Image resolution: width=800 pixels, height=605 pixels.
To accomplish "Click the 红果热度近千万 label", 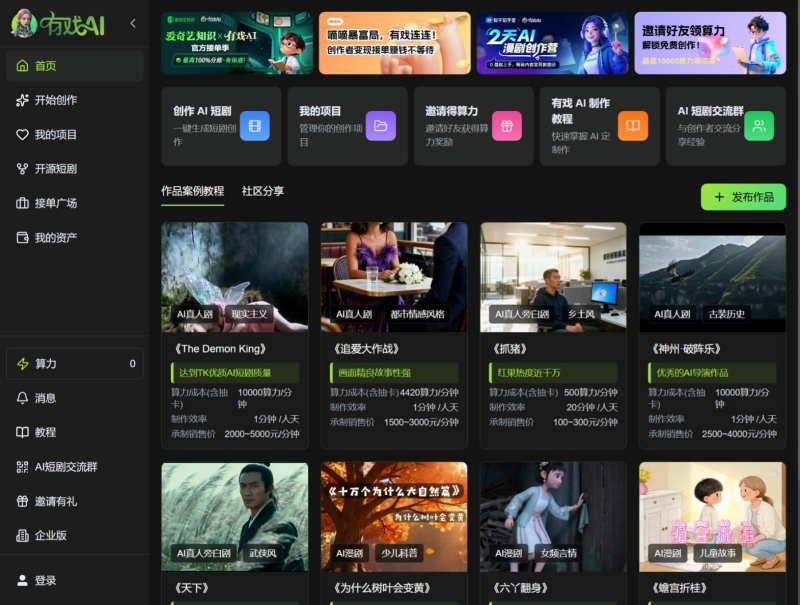I will coord(554,373).
